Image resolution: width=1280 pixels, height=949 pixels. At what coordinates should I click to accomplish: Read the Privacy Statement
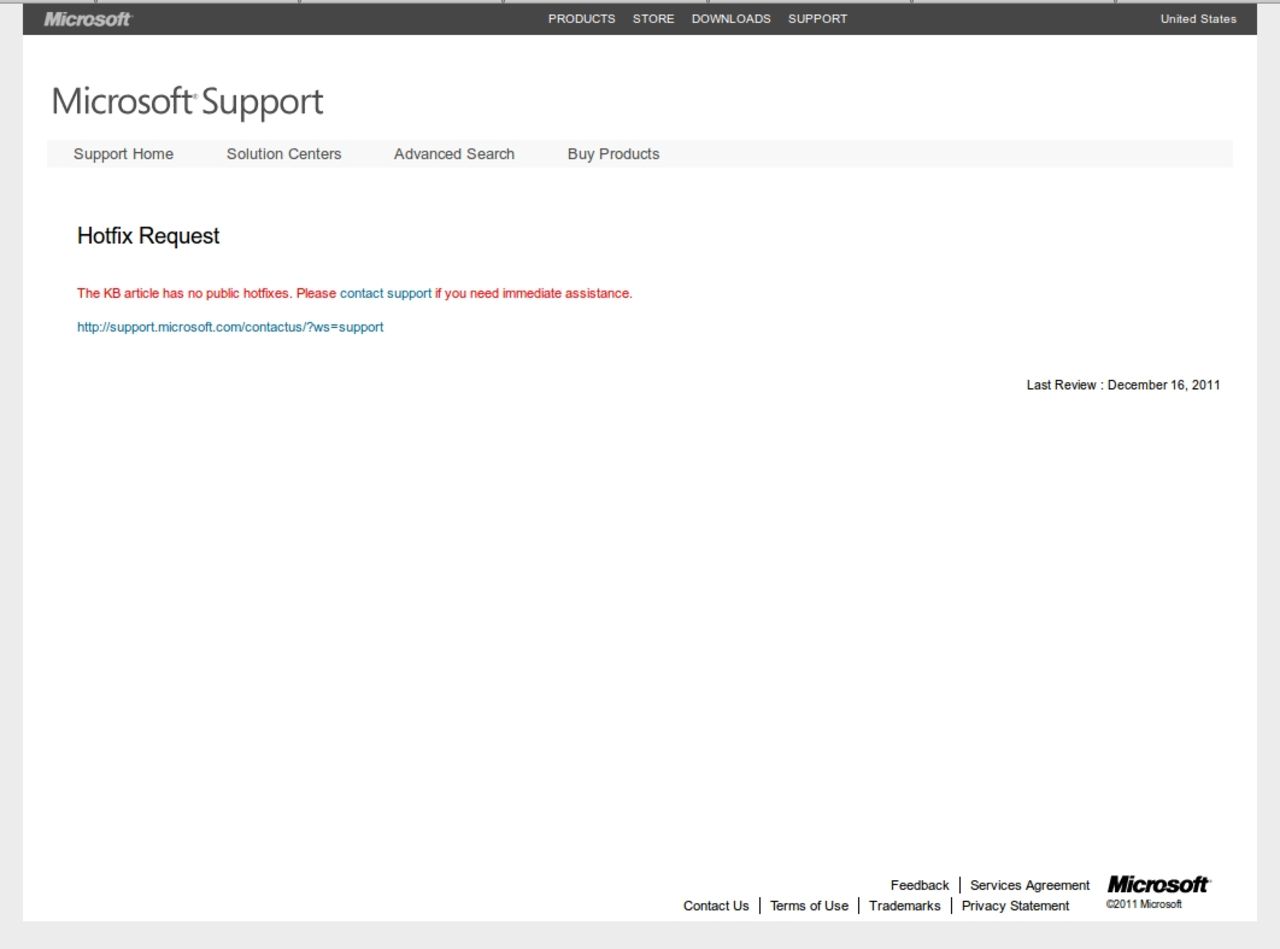1016,905
